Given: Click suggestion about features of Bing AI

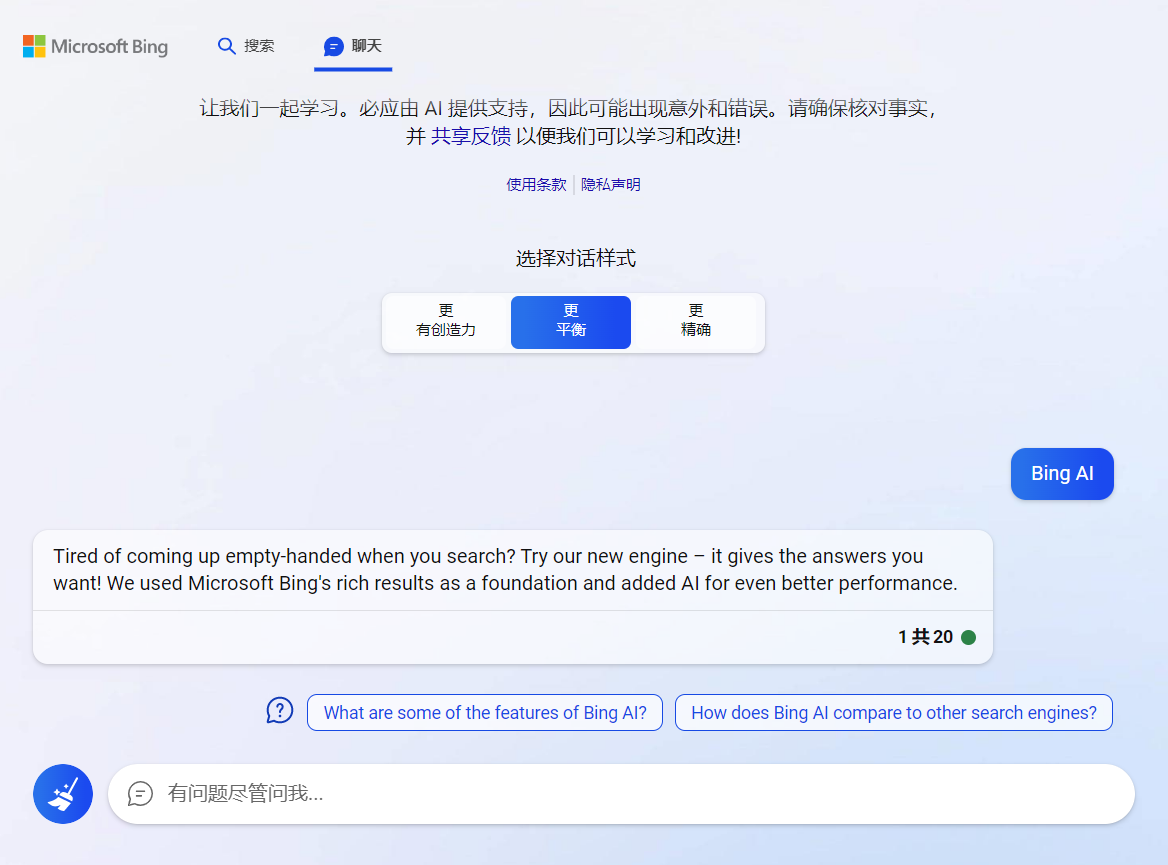Looking at the screenshot, I should coord(485,713).
